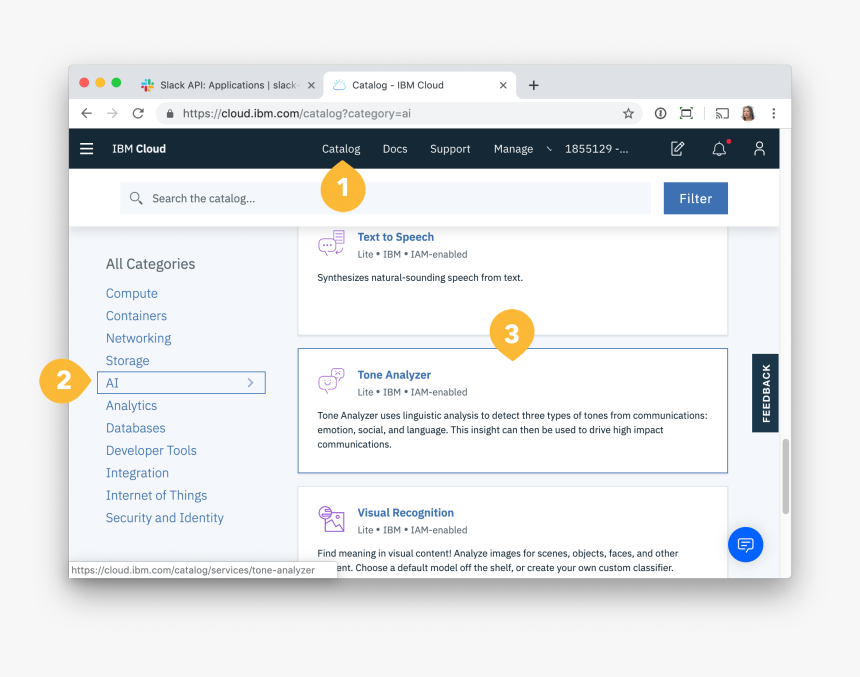This screenshot has height=677, width=860.
Task: Select the Security and Identity category
Action: [165, 518]
